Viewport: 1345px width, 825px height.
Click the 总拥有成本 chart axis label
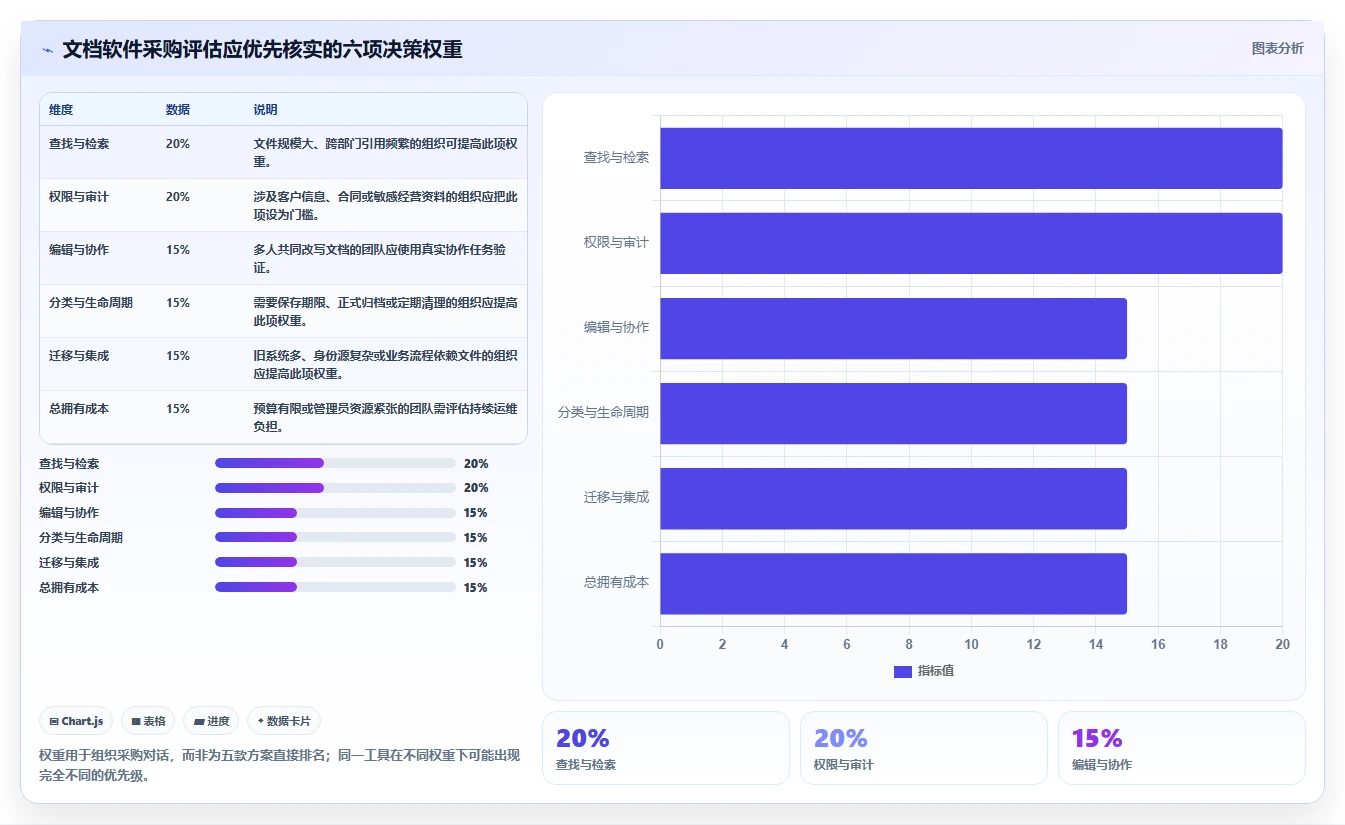tap(616, 583)
